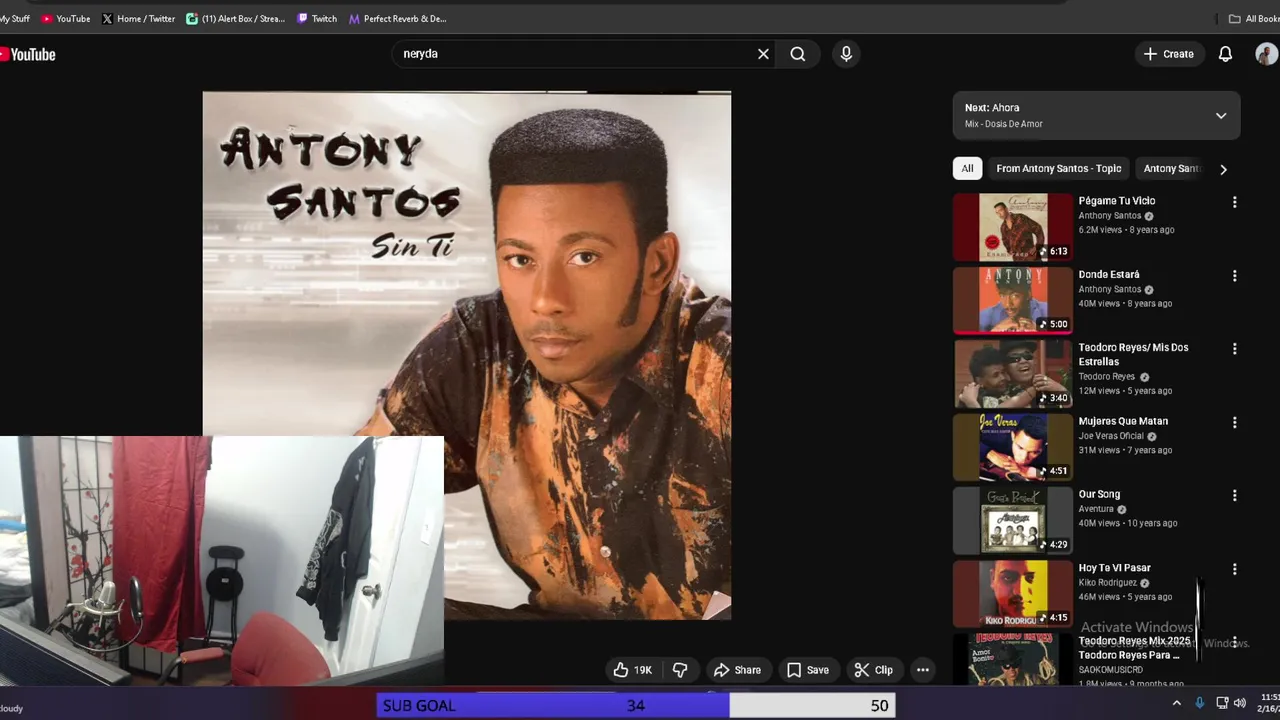The width and height of the screenshot is (1280, 720).
Task: Like the video with 19K likes
Action: (x=632, y=670)
